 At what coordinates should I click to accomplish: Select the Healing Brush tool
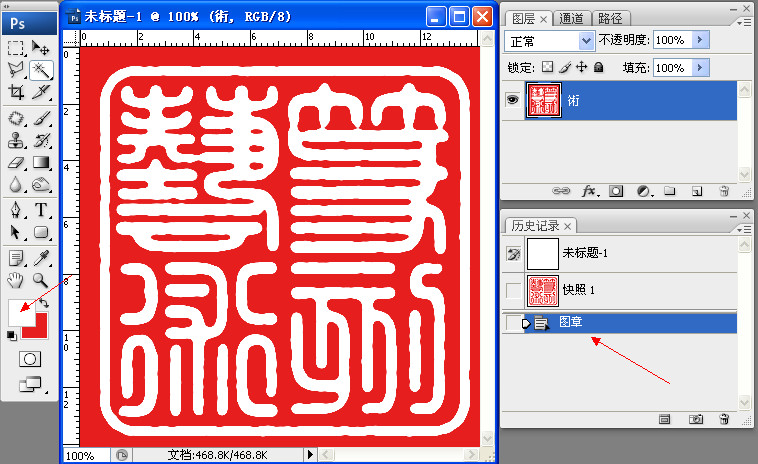[x=15, y=118]
